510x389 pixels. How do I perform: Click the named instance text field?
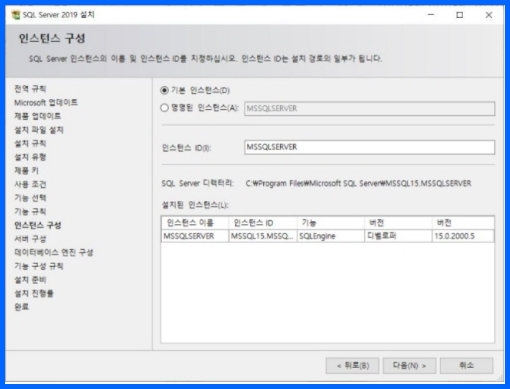pyautogui.click(x=369, y=109)
